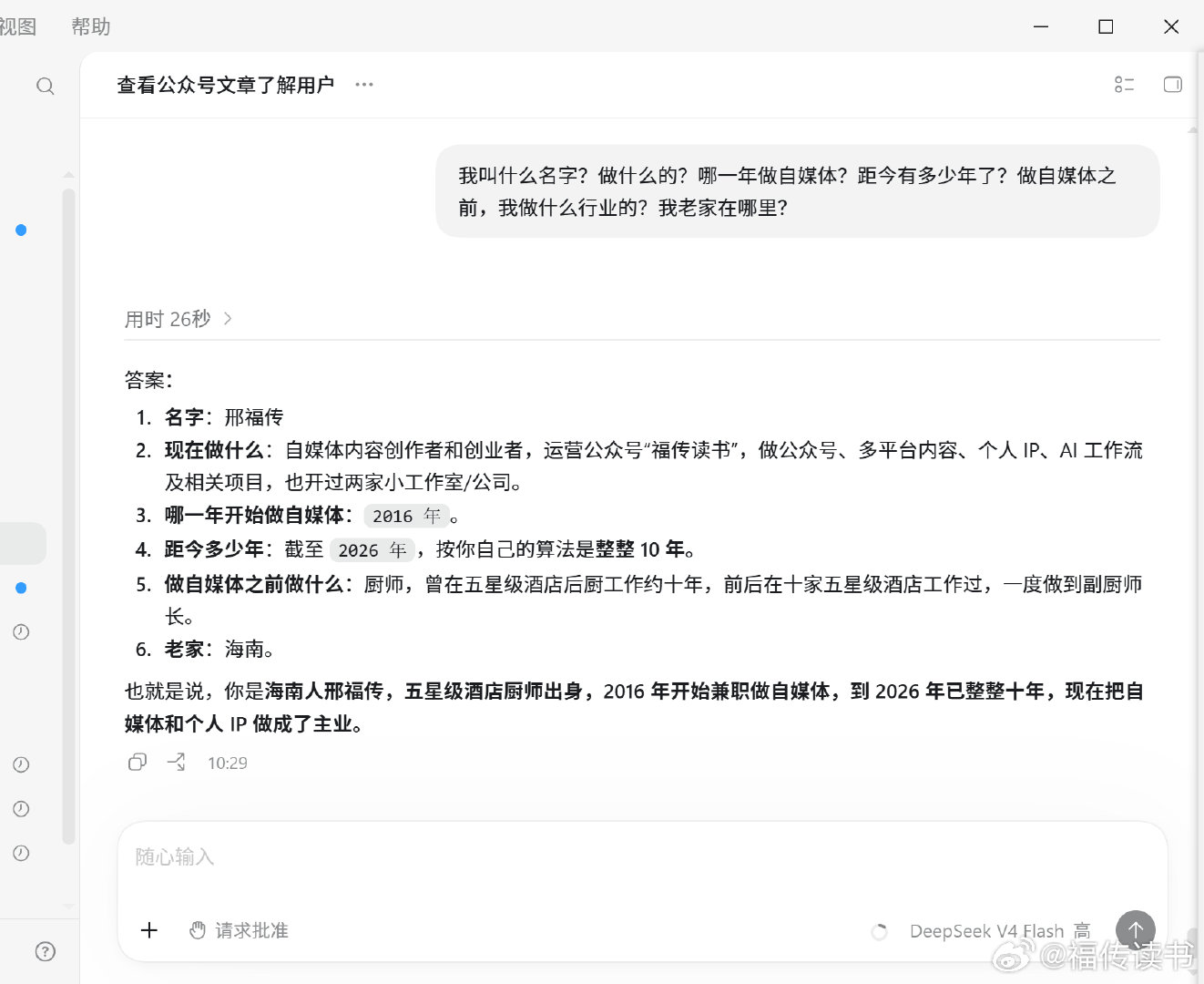Click the user's question message bubble

click(797, 191)
